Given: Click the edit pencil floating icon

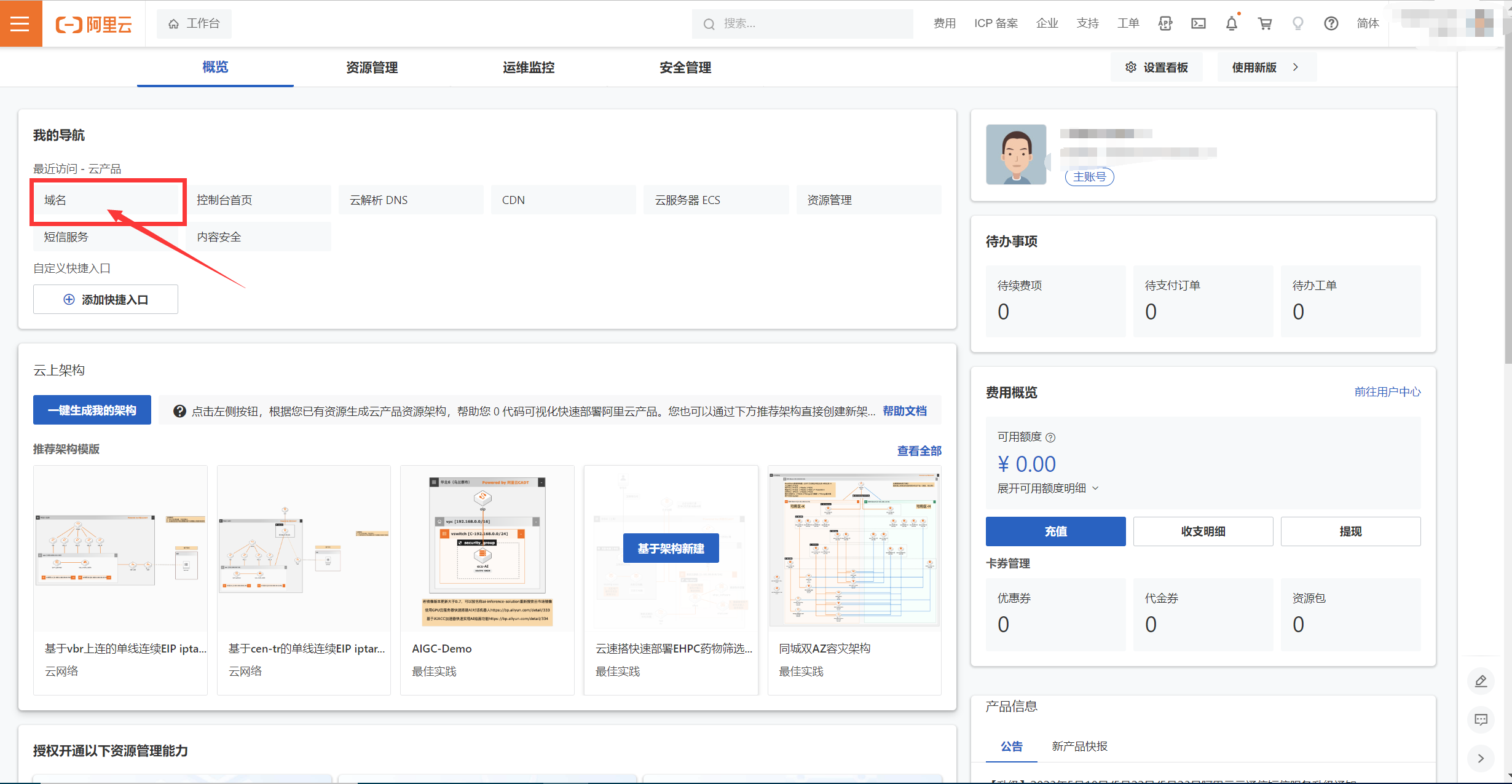Looking at the screenshot, I should [x=1481, y=681].
